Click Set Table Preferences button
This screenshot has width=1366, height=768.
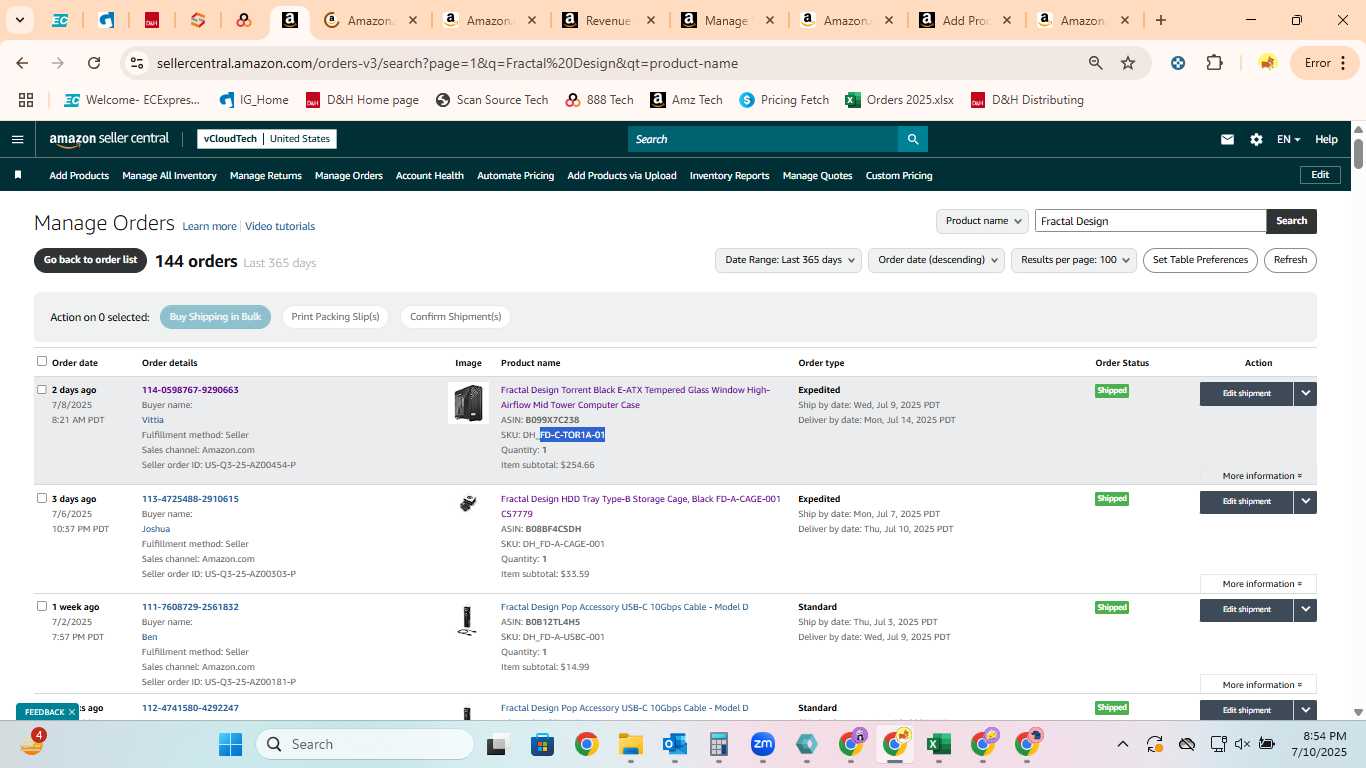pyautogui.click(x=1200, y=260)
